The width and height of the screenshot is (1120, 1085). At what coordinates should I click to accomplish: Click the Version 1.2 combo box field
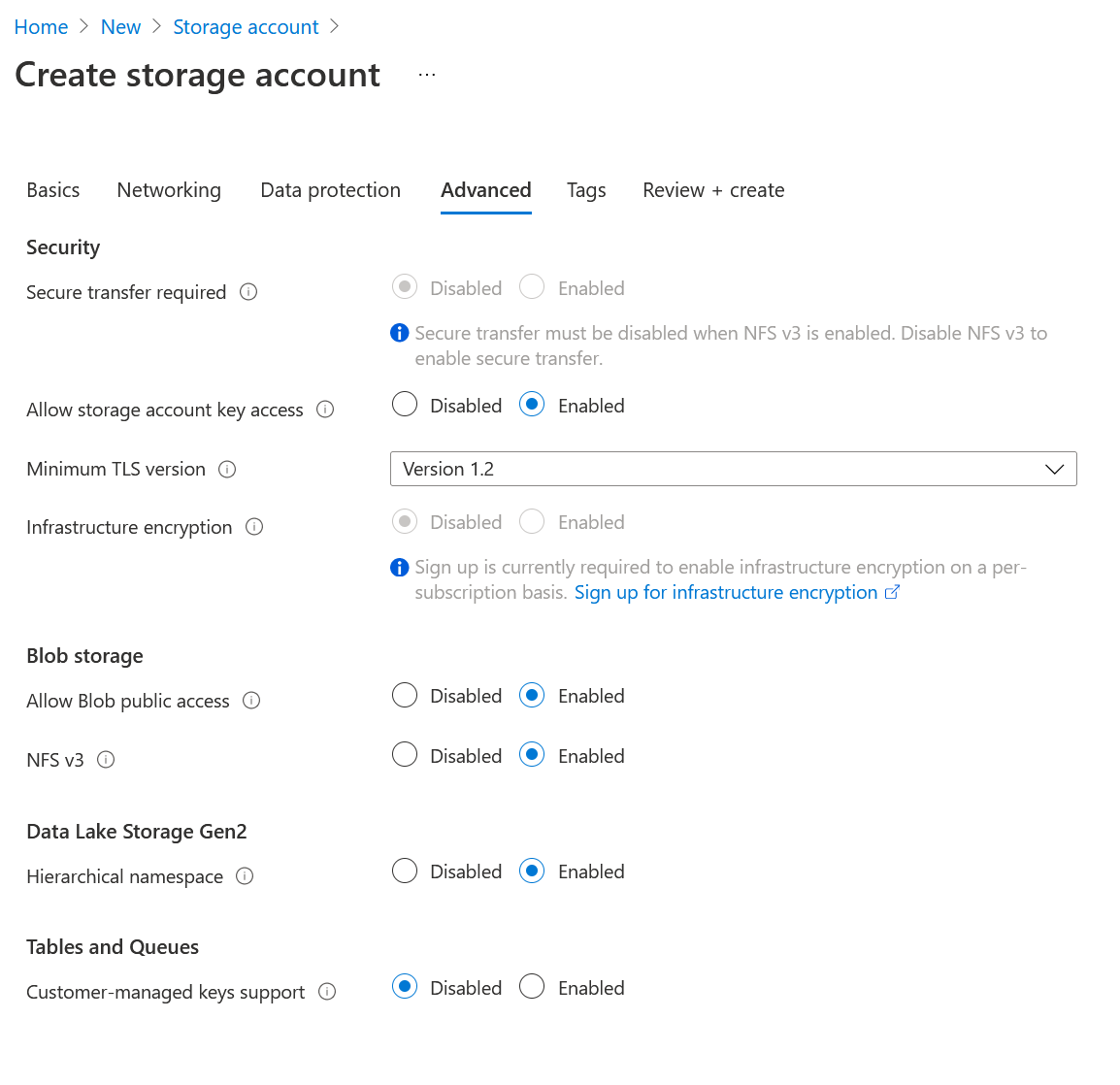(679, 469)
